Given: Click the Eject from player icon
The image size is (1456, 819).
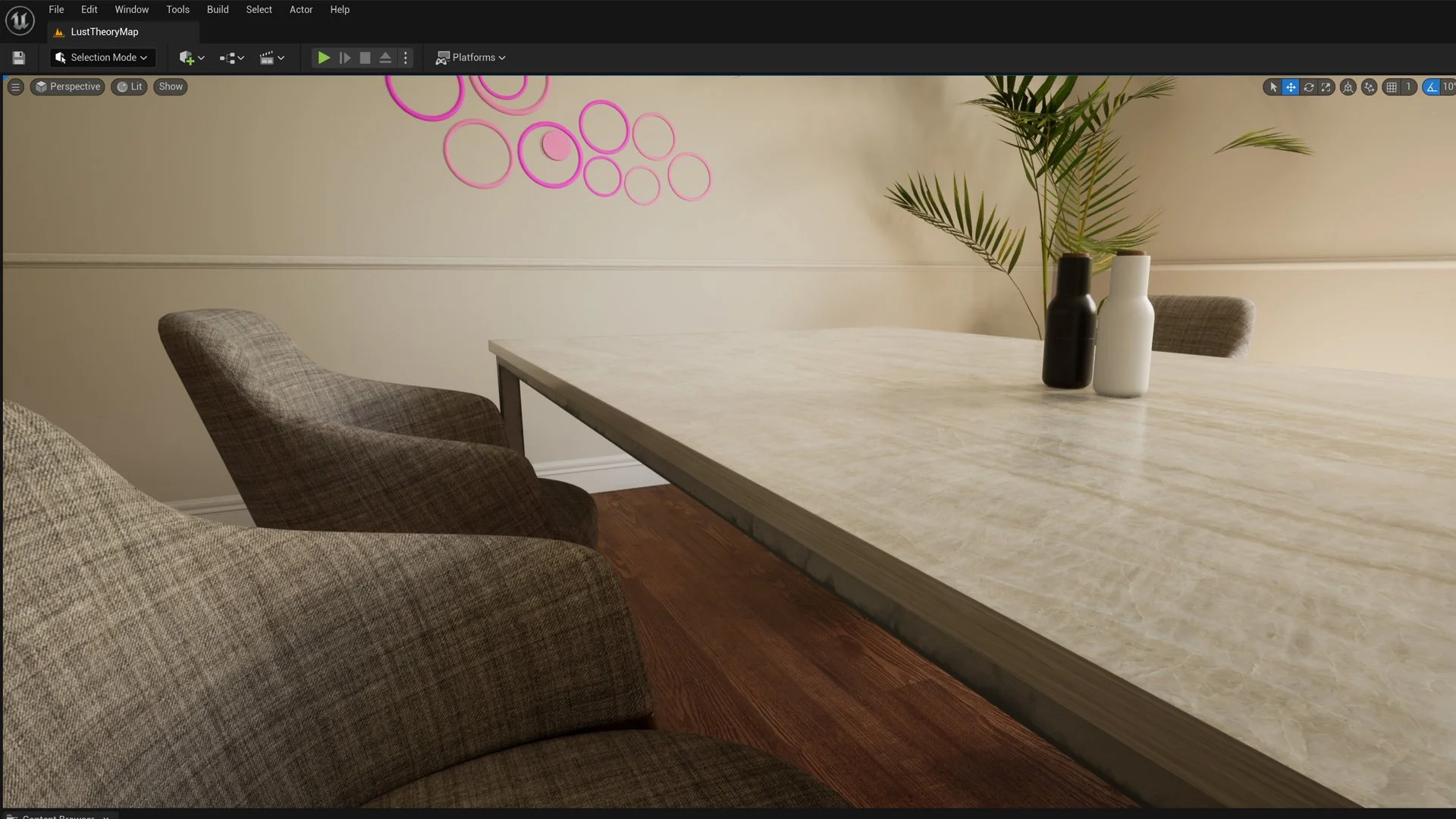Looking at the screenshot, I should tap(385, 58).
